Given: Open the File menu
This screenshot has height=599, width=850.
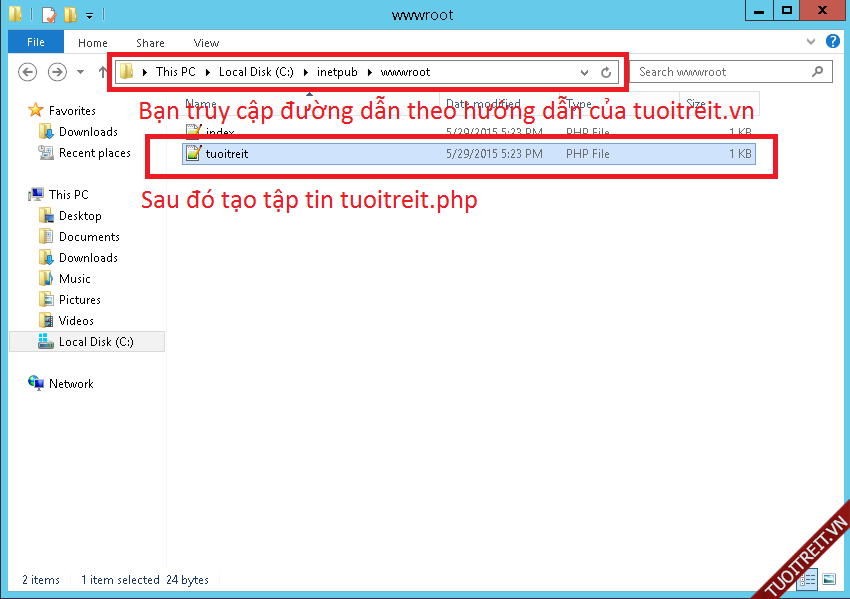Looking at the screenshot, I should (x=35, y=43).
